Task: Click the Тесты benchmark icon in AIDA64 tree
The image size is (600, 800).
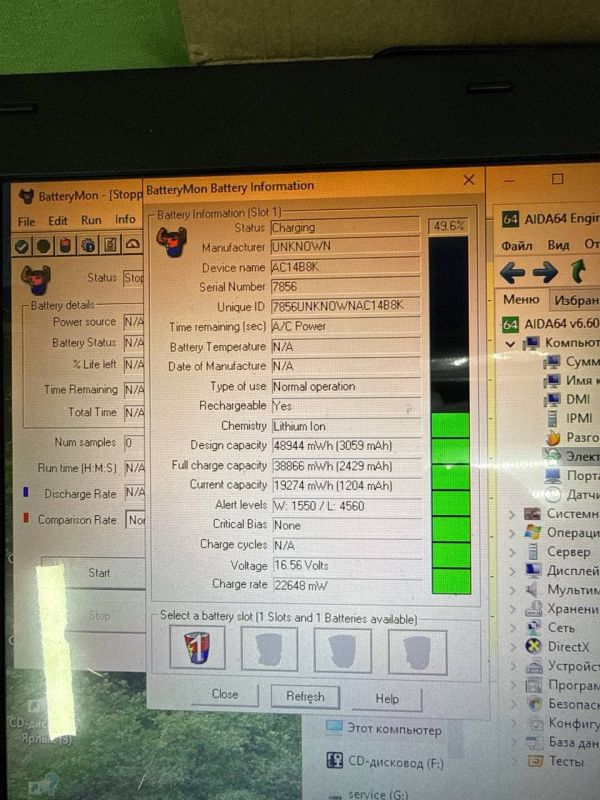Action: (x=535, y=761)
